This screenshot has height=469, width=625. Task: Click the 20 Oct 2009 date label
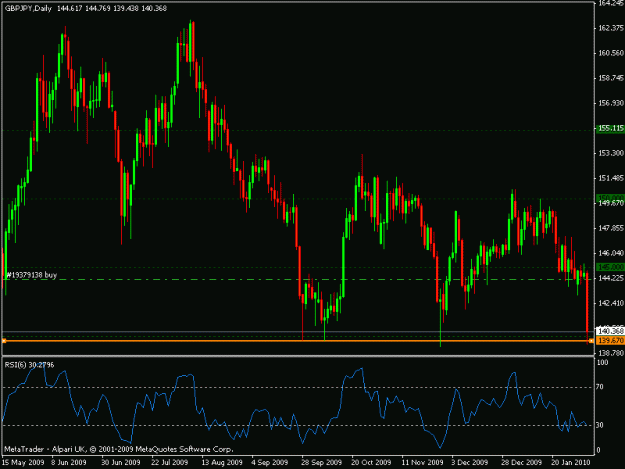[x=371, y=463]
